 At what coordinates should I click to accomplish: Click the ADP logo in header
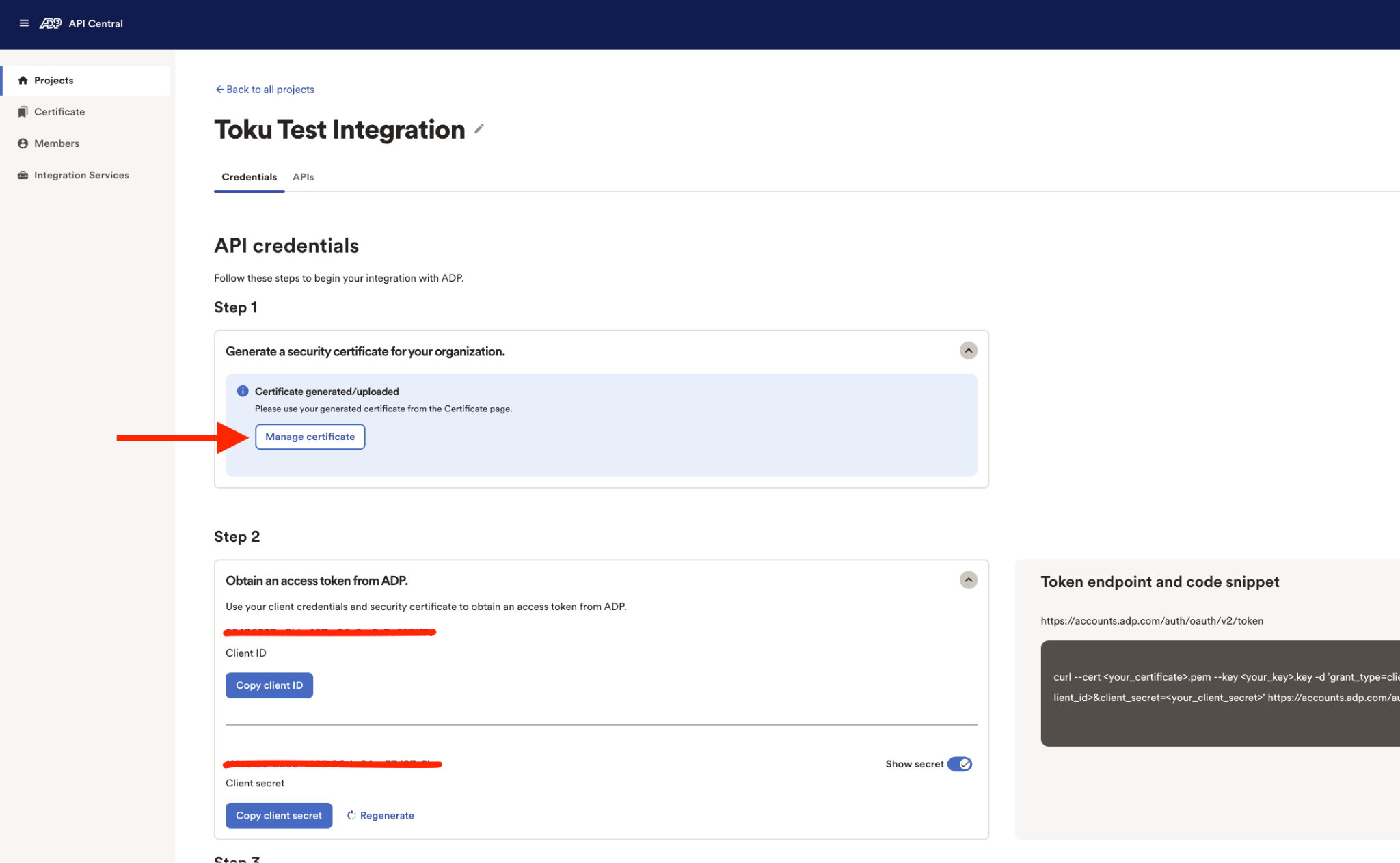tap(51, 23)
